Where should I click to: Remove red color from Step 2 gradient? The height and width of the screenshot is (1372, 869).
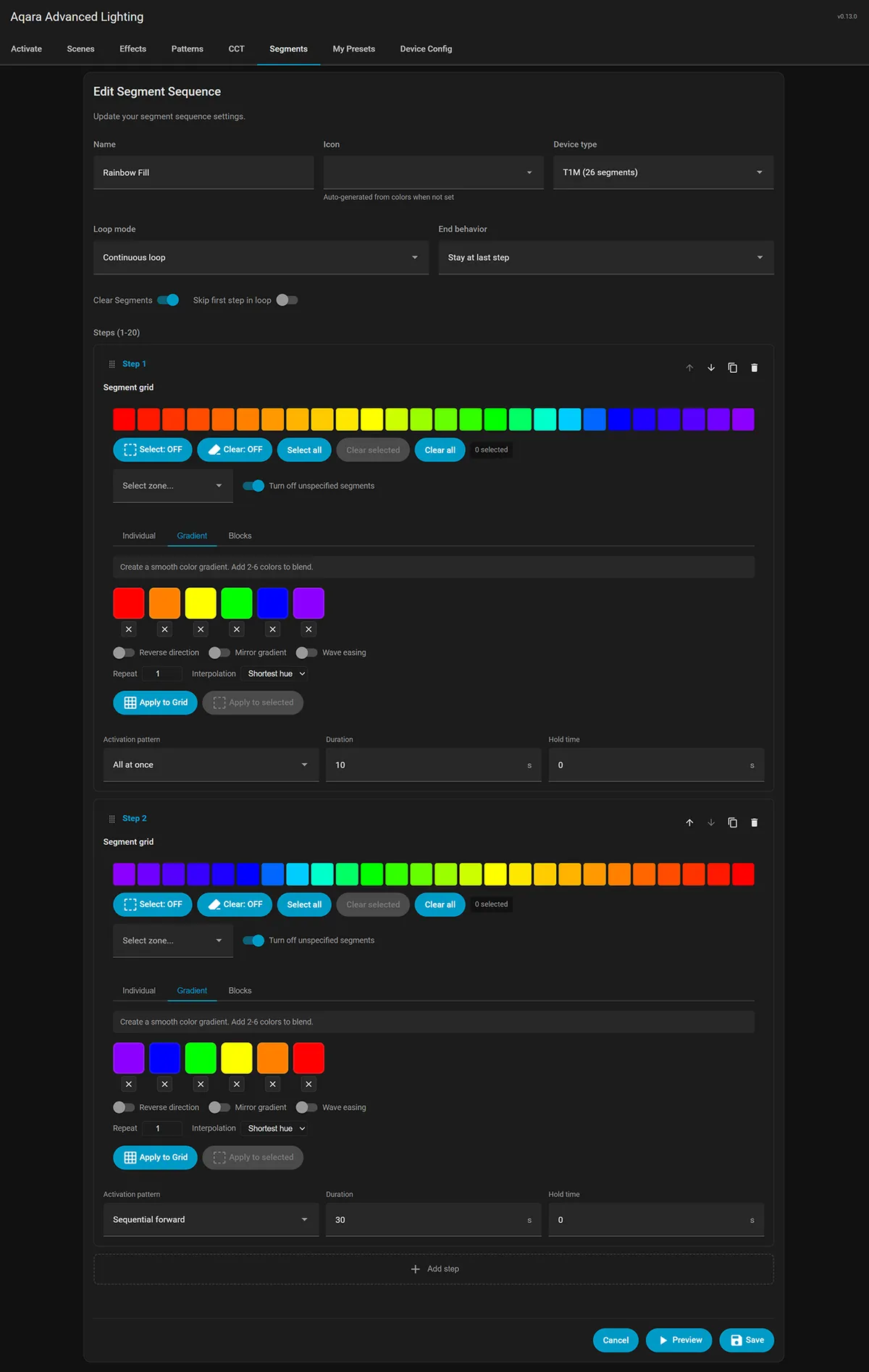[309, 1084]
